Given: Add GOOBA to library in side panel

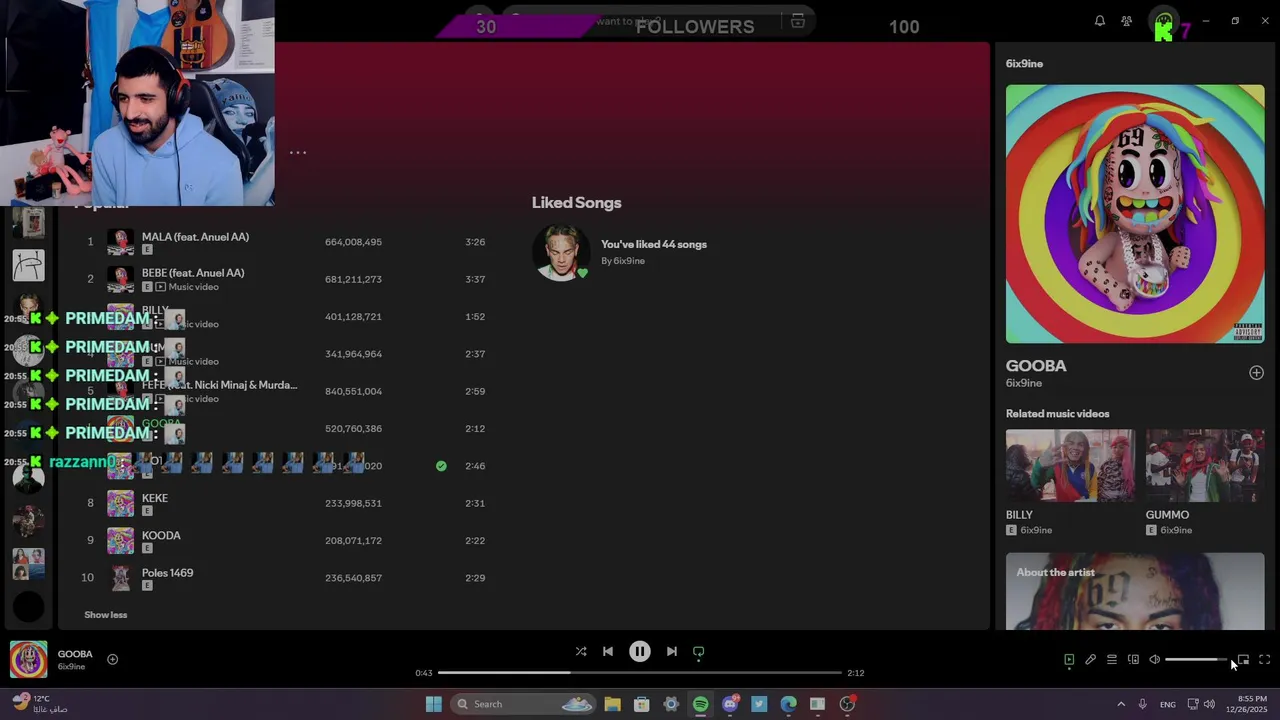Looking at the screenshot, I should pos(1257,373).
